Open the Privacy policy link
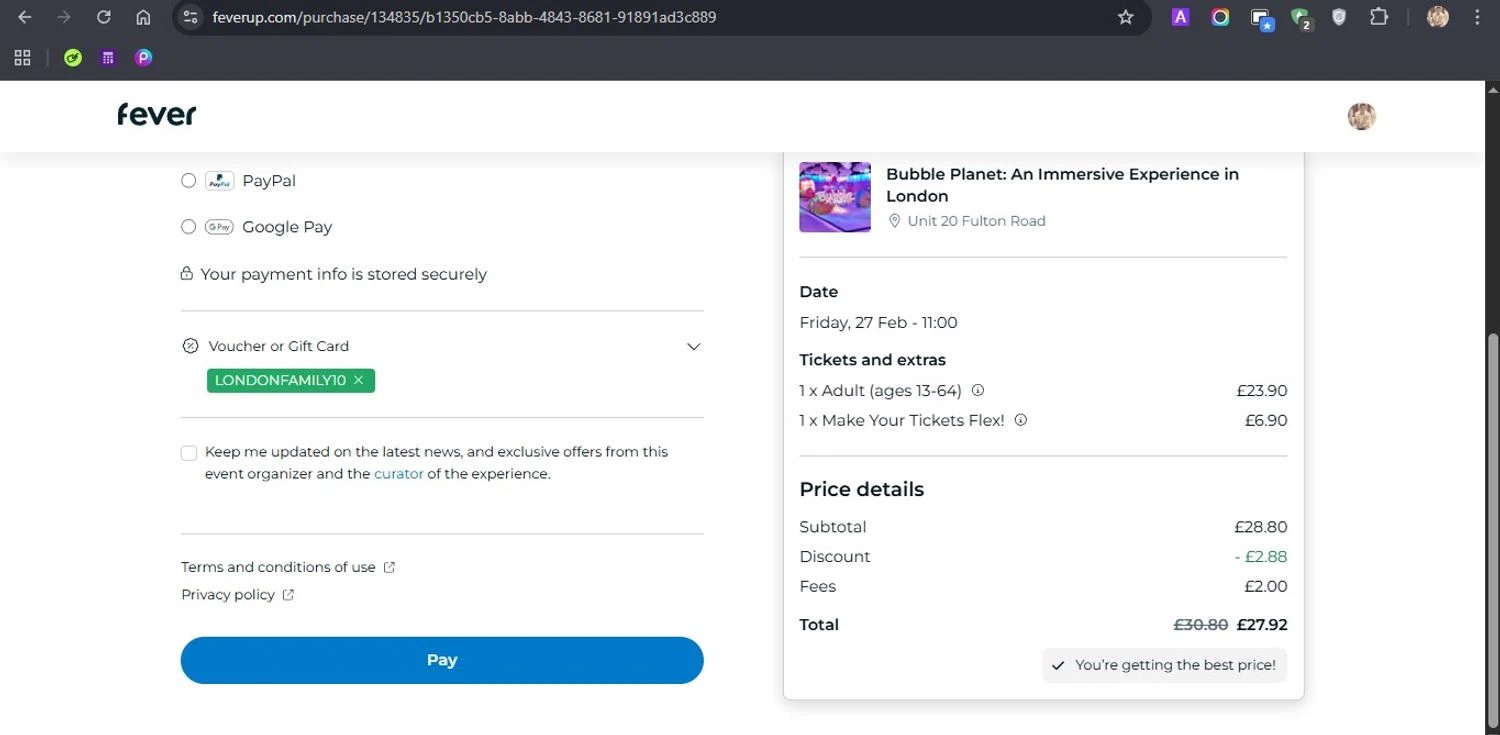This screenshot has height=735, width=1500. (x=228, y=595)
